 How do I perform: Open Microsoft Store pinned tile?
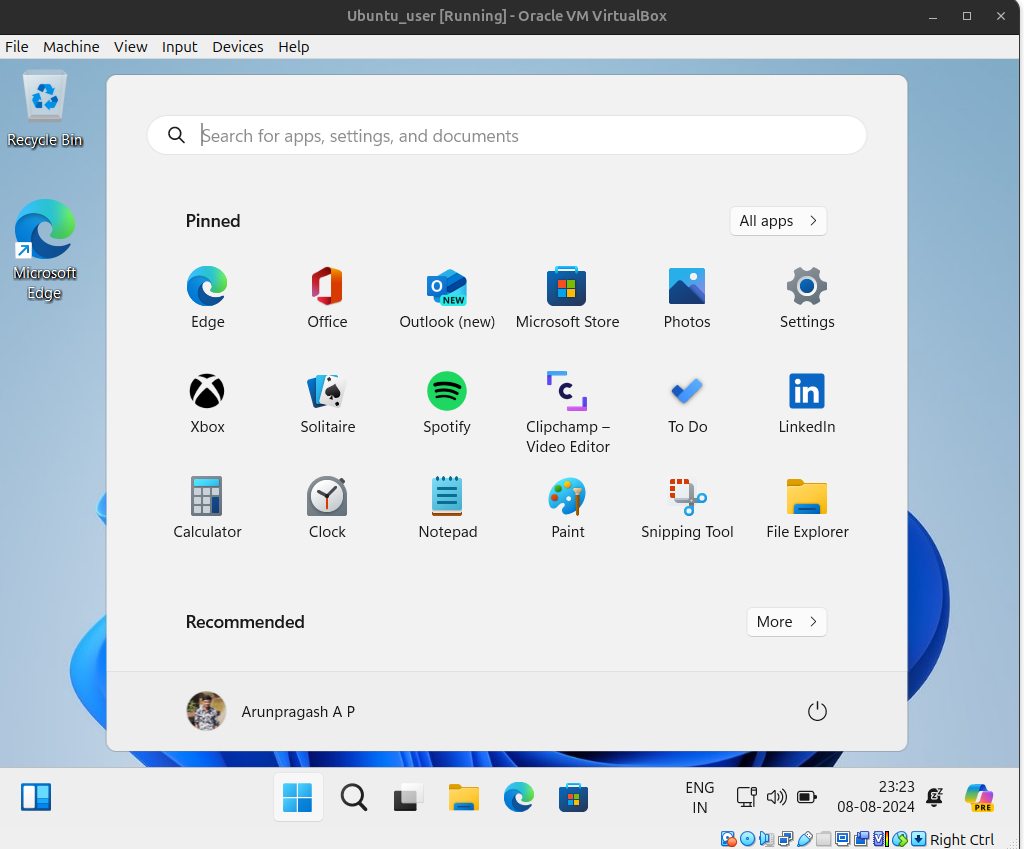click(567, 298)
